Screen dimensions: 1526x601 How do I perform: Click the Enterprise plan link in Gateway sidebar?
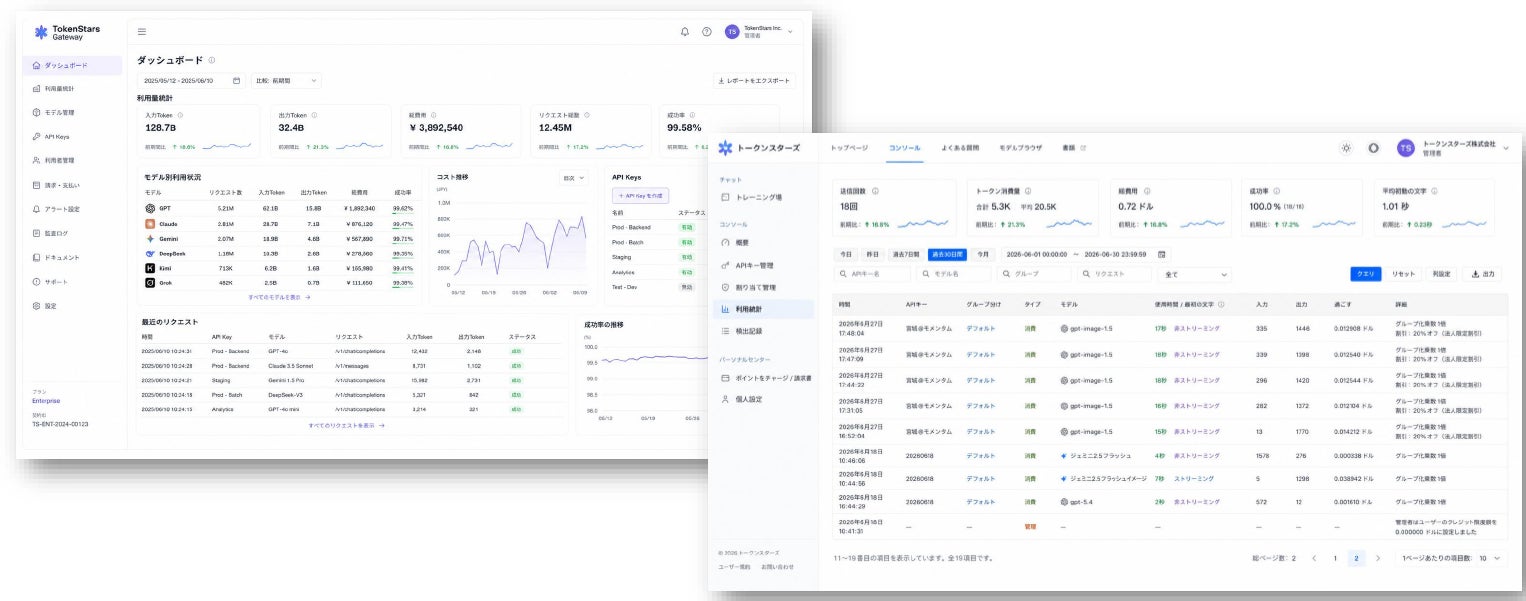pyautogui.click(x=45, y=400)
